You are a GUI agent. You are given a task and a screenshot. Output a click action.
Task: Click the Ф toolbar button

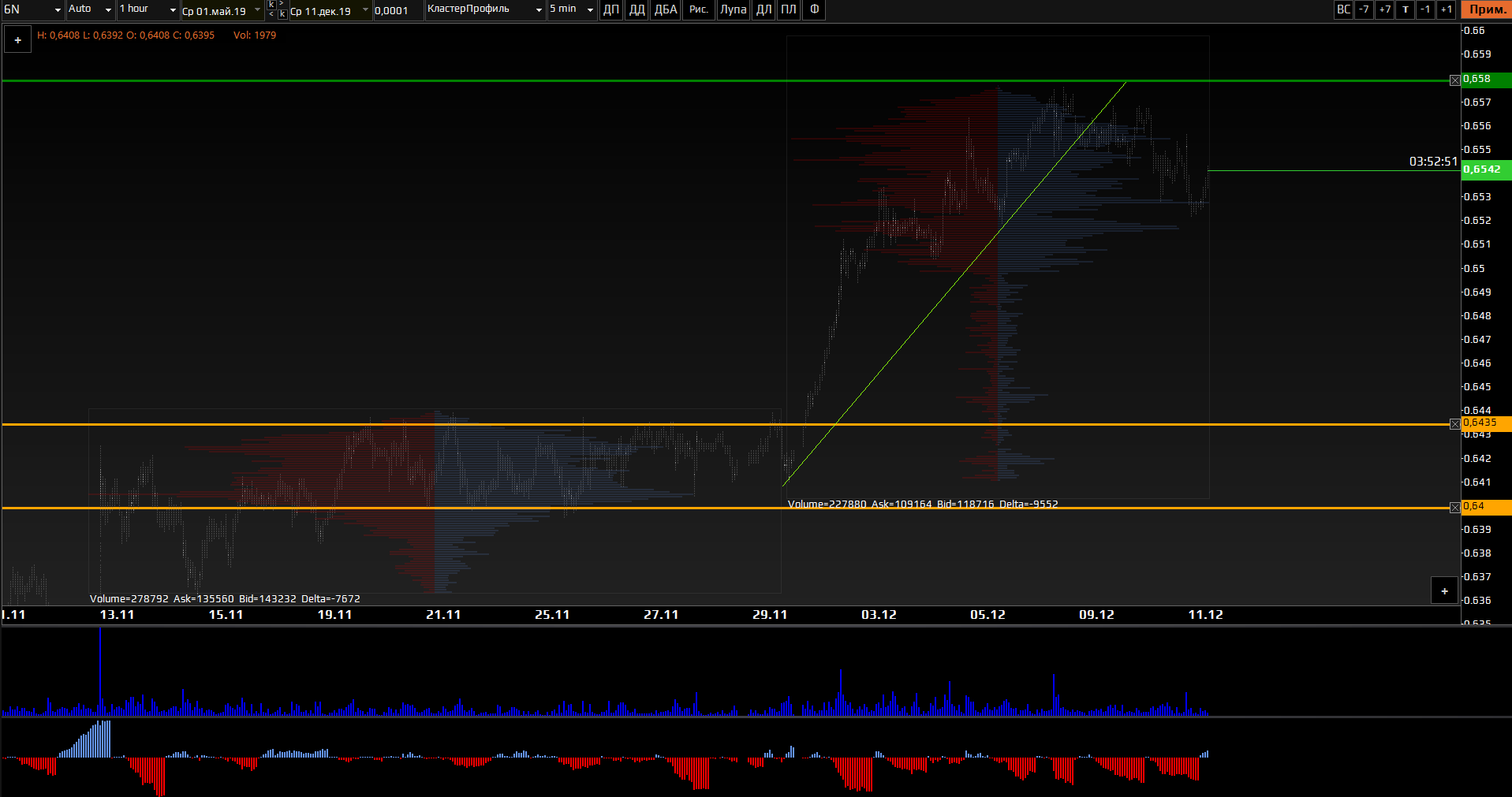tap(814, 9)
